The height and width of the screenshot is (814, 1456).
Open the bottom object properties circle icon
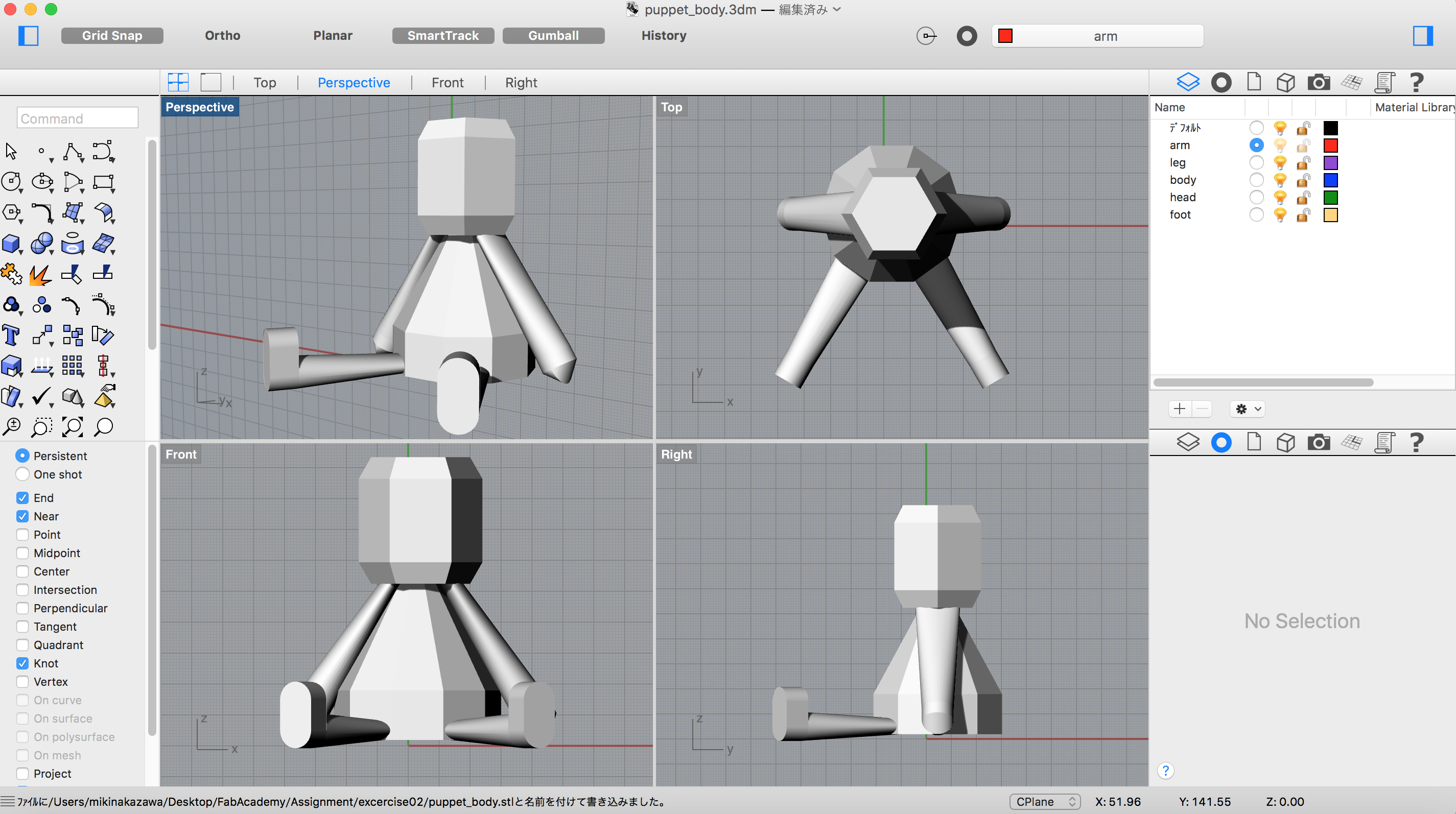1221,442
